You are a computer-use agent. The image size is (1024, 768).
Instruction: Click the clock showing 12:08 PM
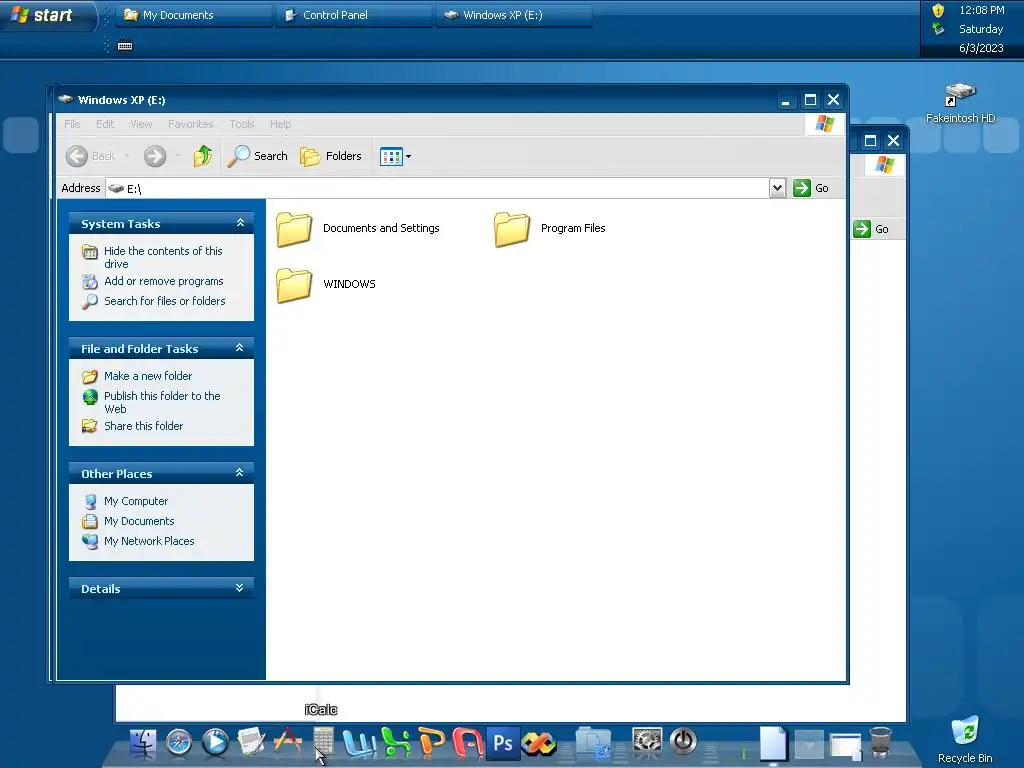tap(981, 10)
